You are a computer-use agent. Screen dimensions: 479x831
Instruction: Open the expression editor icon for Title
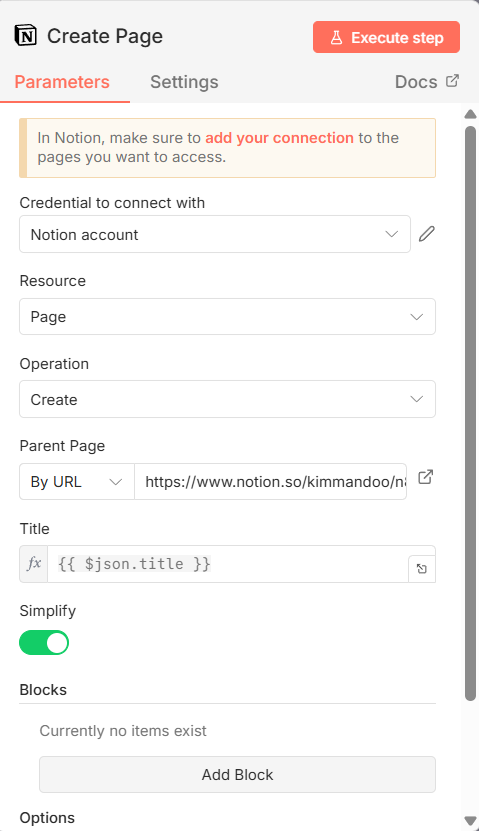(x=422, y=569)
